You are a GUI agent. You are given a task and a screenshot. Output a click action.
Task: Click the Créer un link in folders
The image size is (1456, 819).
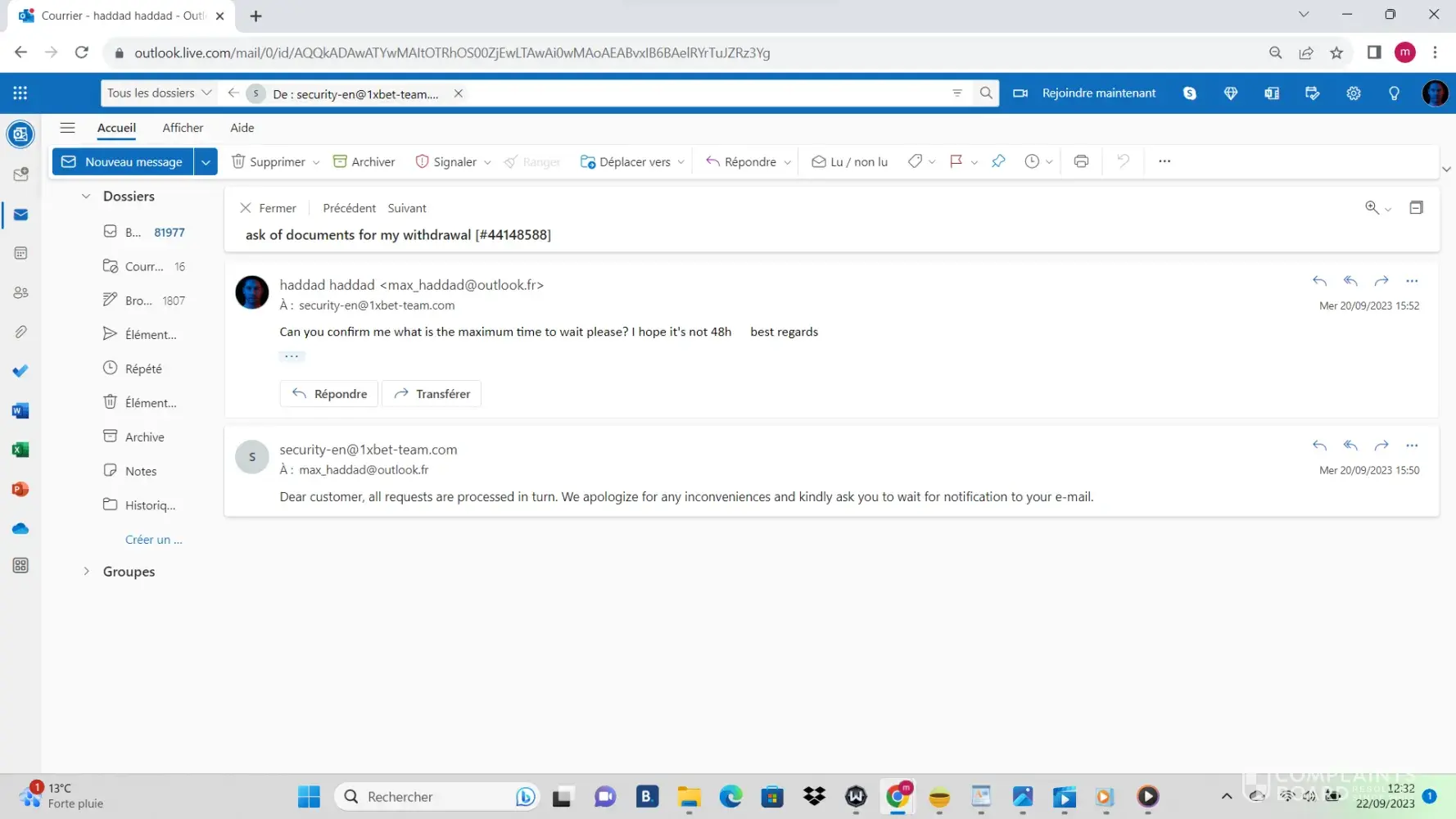(x=153, y=540)
